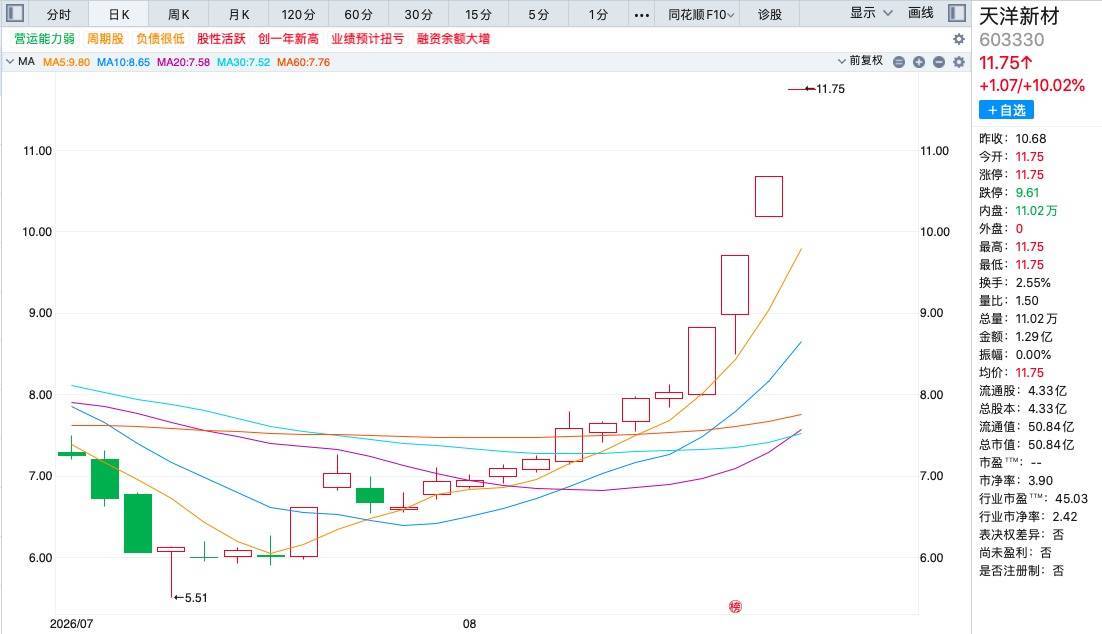The height and width of the screenshot is (634, 1102).
Task: Open the three-dots more periods menu
Action: [x=642, y=15]
